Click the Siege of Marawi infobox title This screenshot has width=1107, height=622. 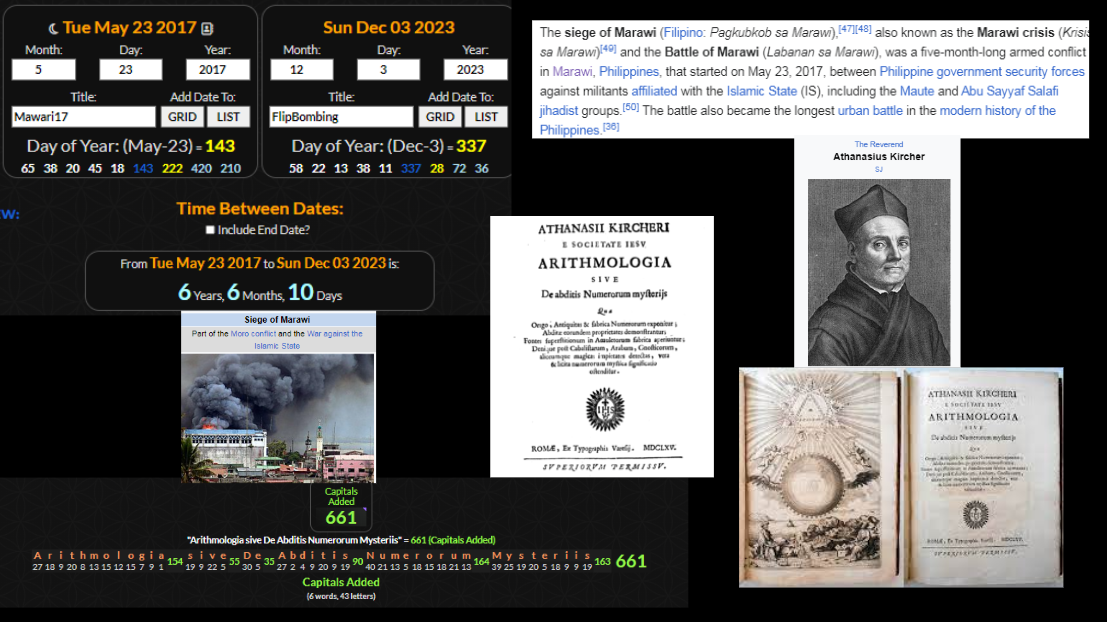pyautogui.click(x=277, y=320)
